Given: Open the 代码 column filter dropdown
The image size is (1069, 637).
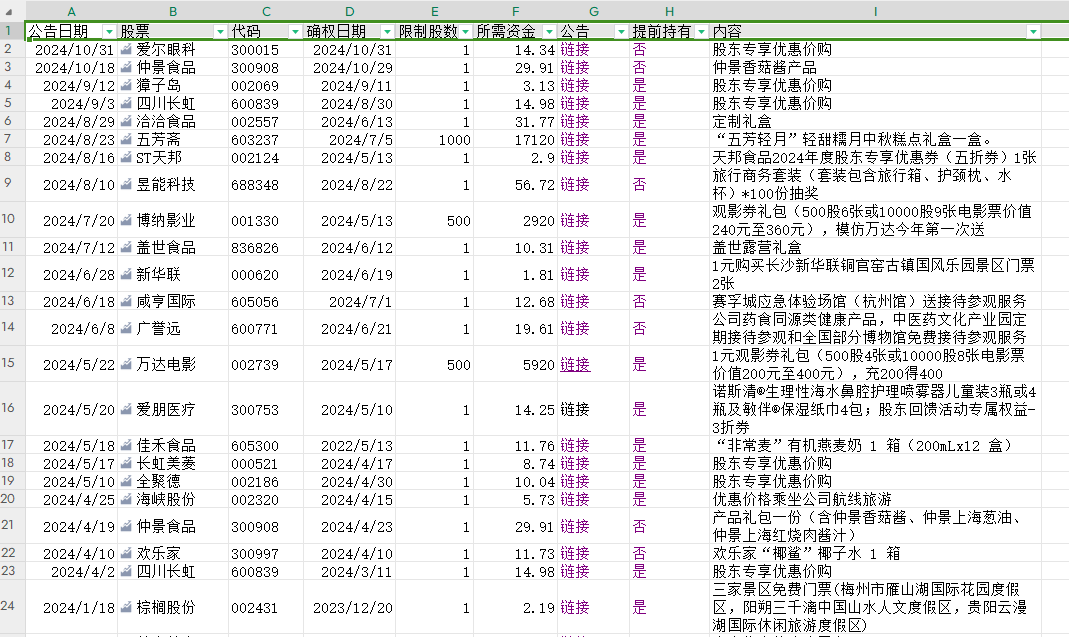Looking at the screenshot, I should (x=295, y=31).
